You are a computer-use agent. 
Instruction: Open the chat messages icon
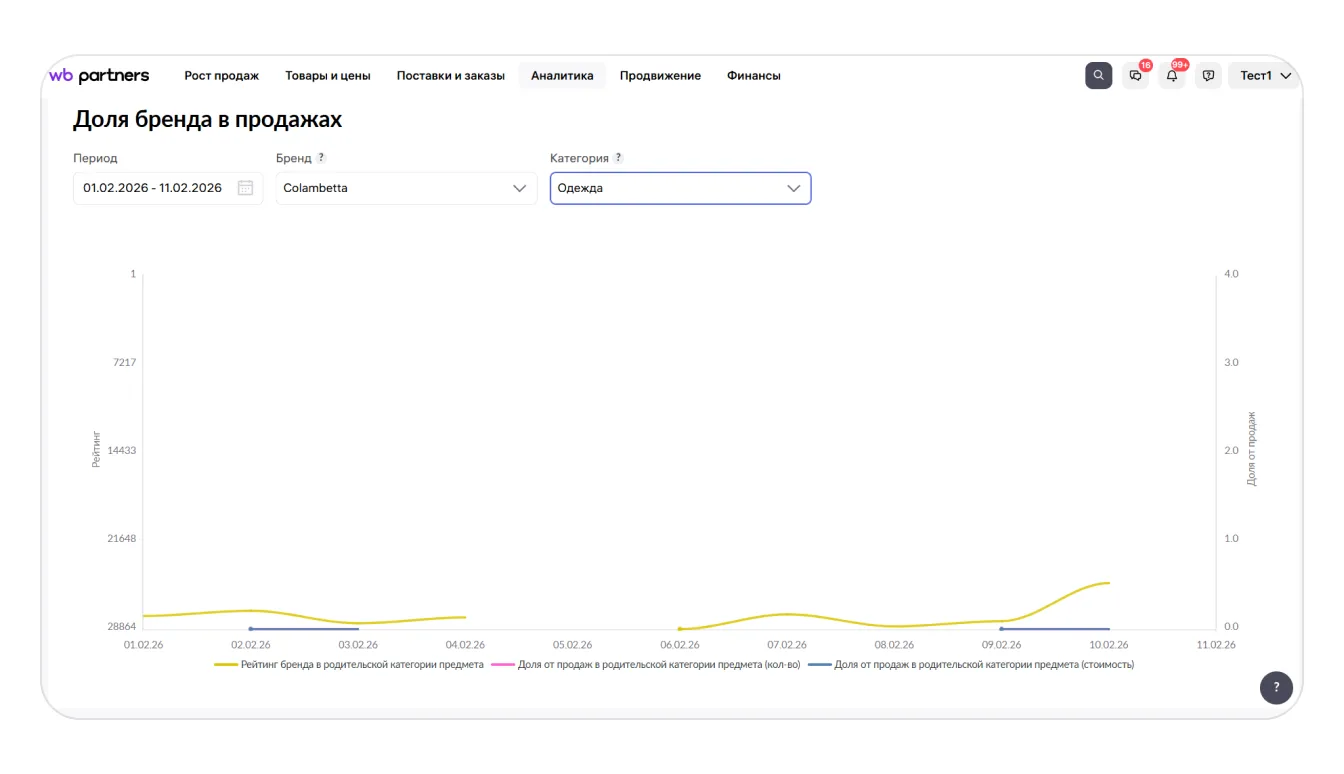coord(1135,76)
